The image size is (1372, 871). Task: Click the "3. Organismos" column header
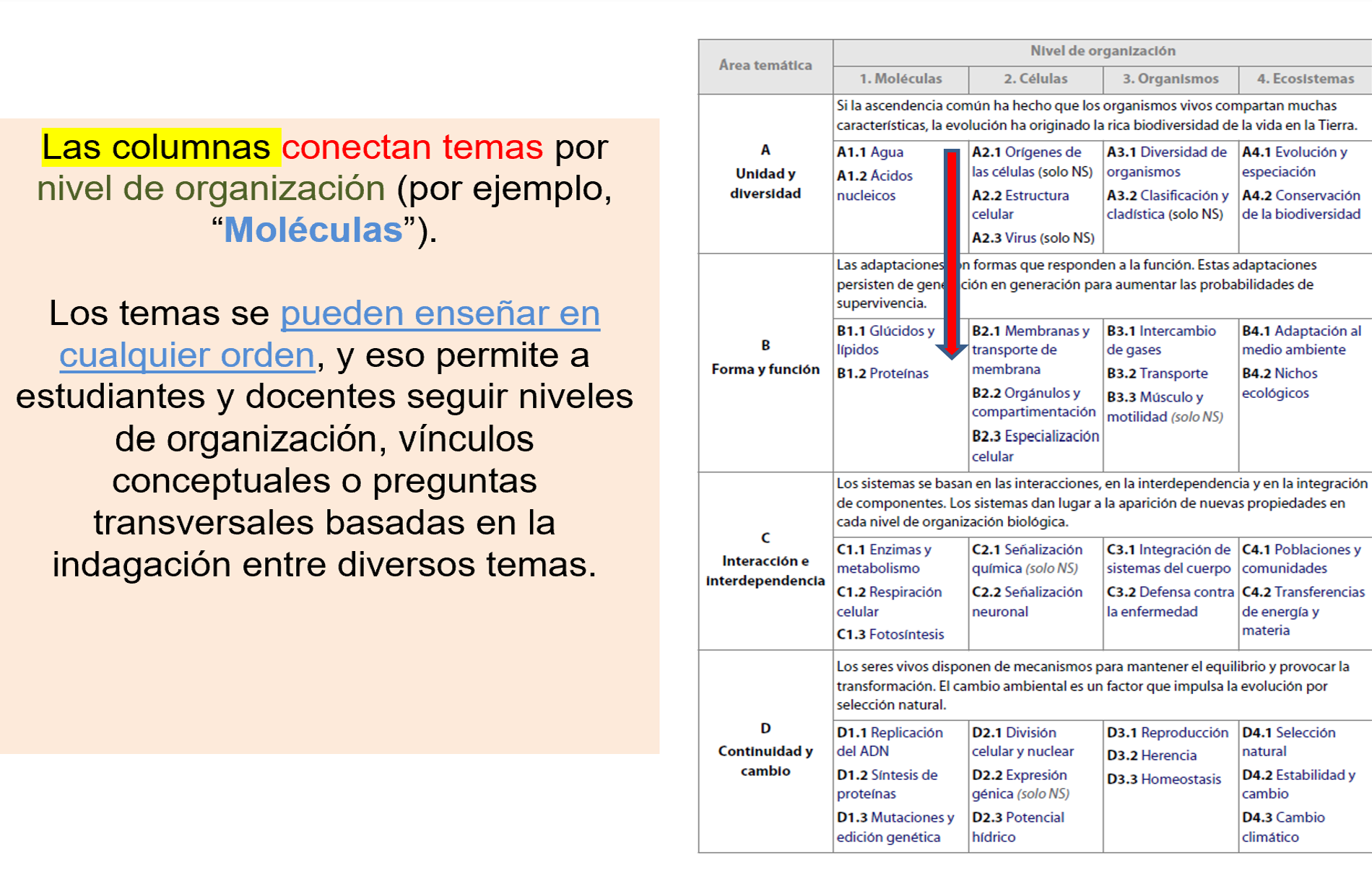click(1170, 79)
